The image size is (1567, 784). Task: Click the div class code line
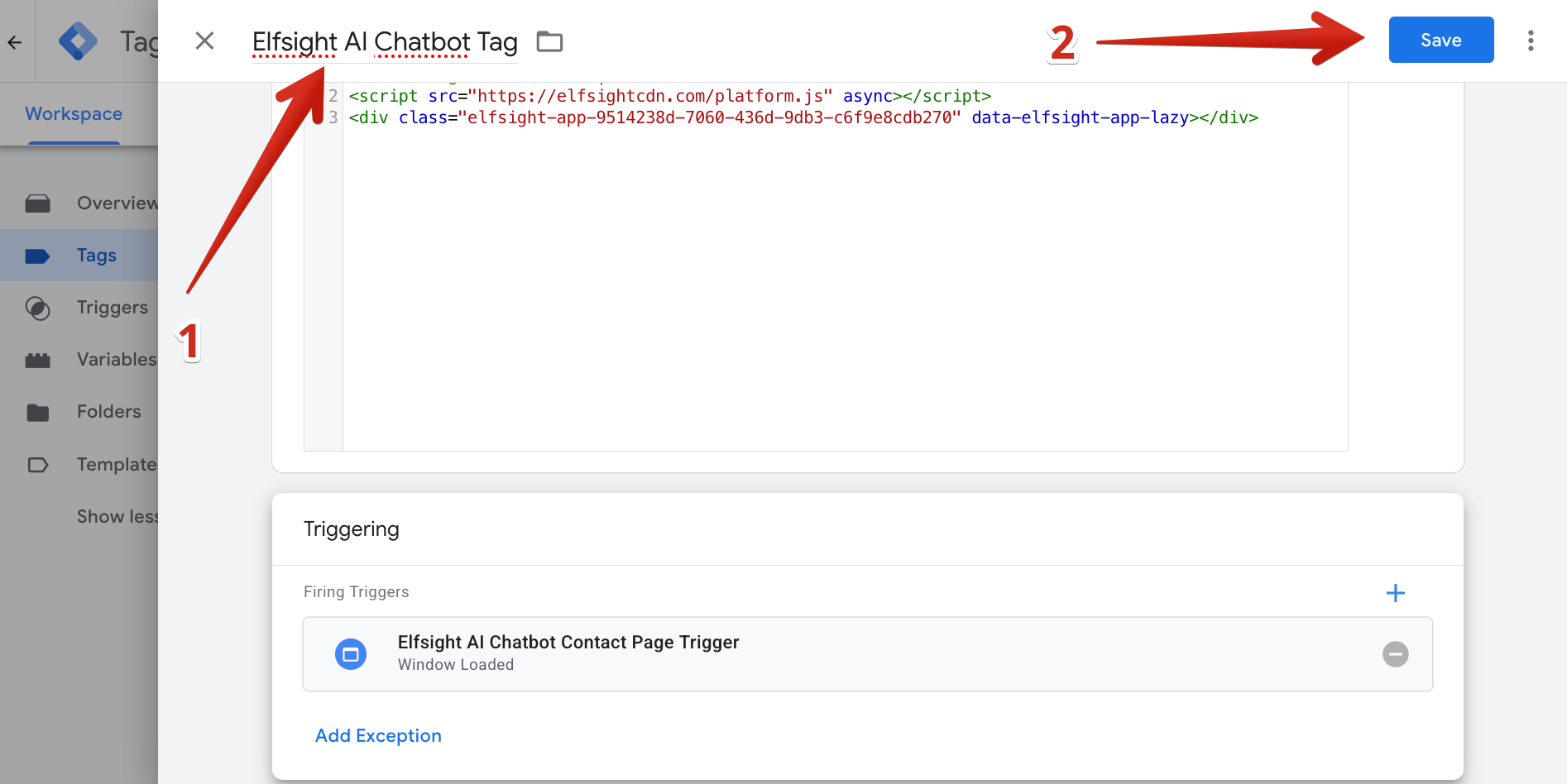coord(803,117)
